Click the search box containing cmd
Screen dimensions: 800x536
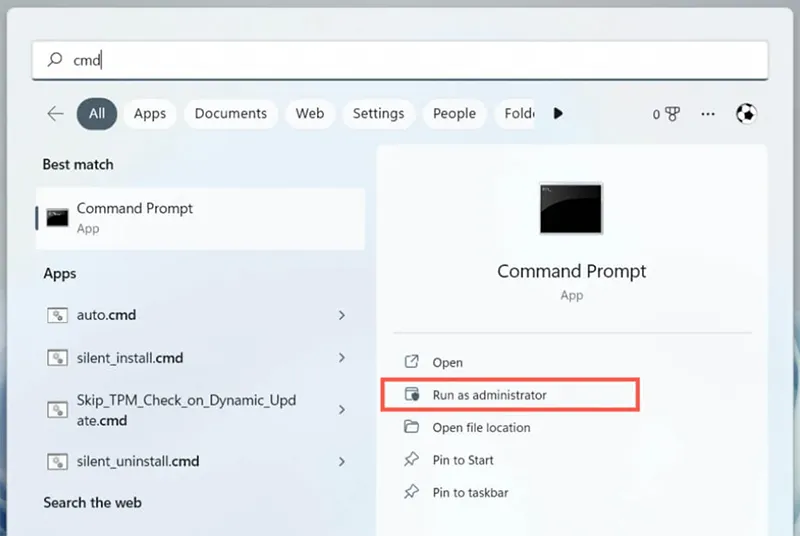click(400, 60)
